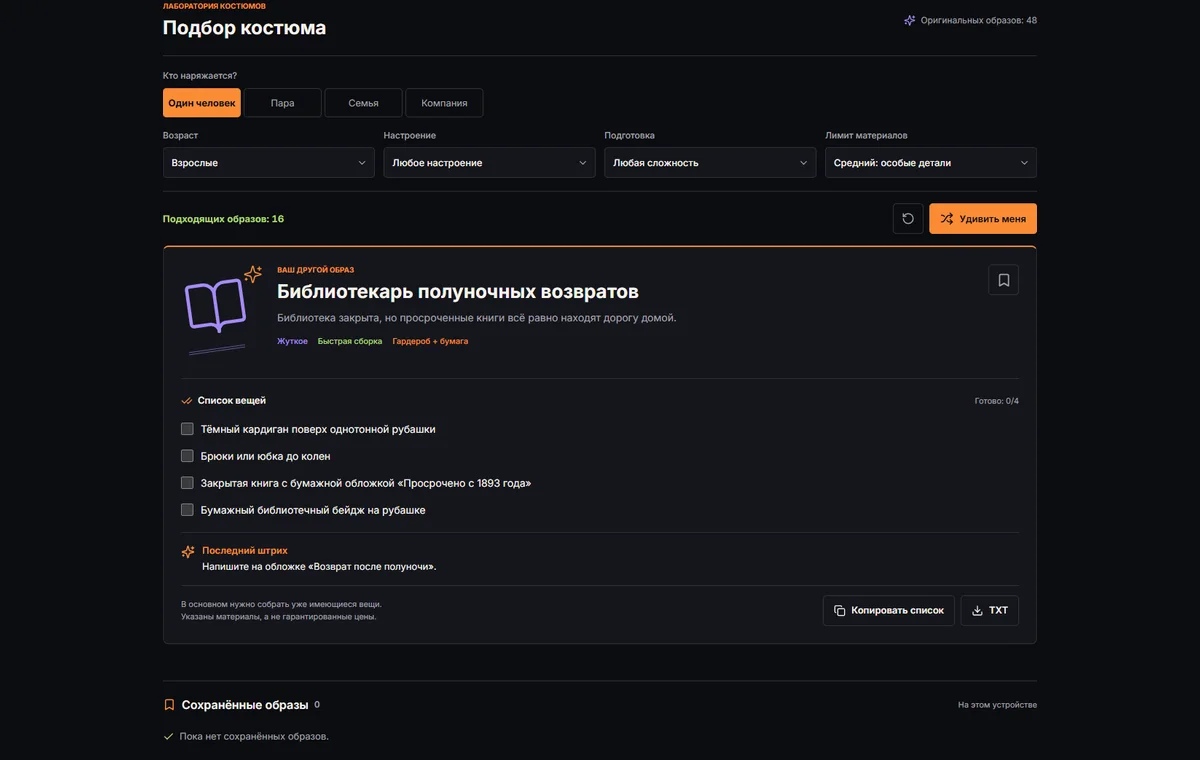The width and height of the screenshot is (1200, 760).
Task: Click the Подбор костюма page heading
Action: 244,28
